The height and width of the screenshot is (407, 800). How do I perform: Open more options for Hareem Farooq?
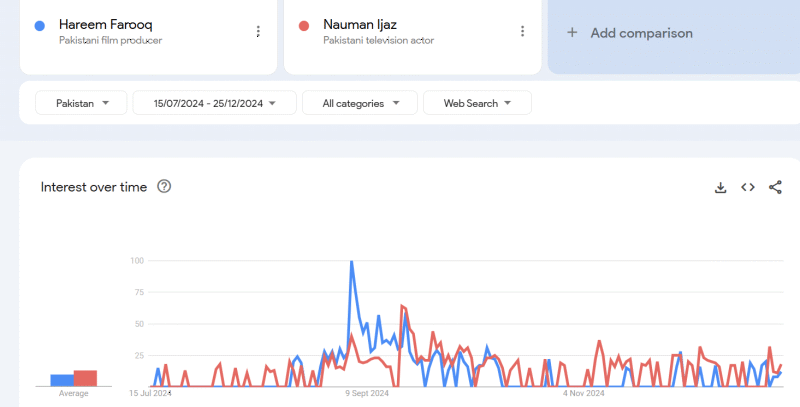(258, 32)
